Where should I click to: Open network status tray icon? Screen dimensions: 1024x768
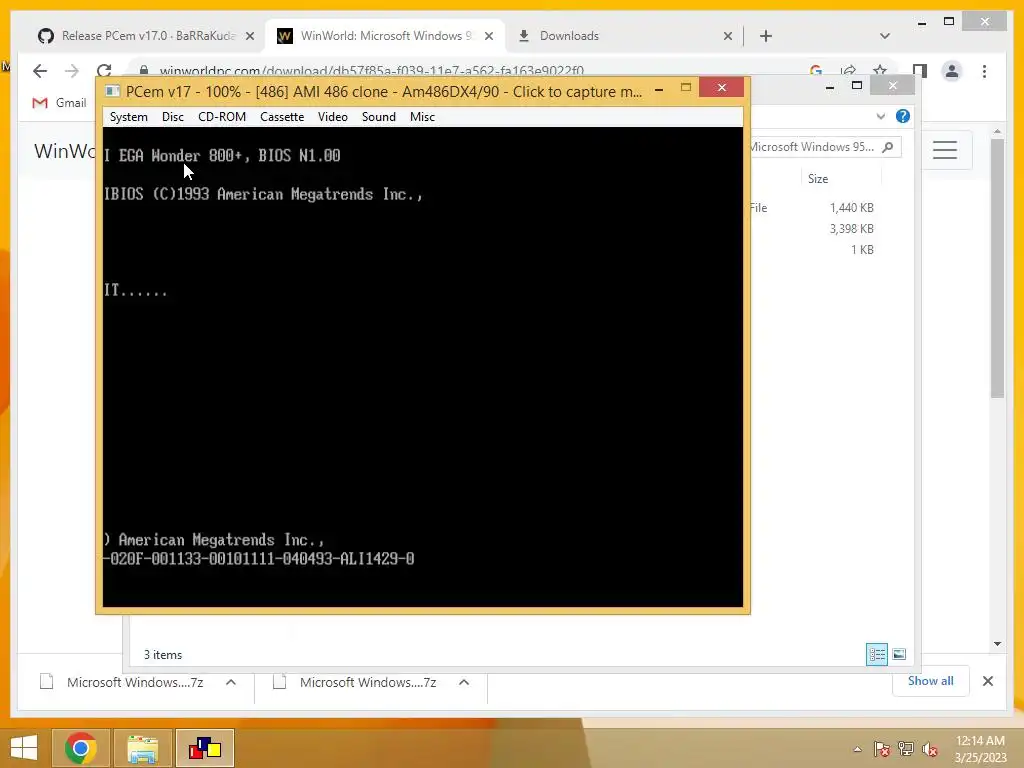tap(906, 749)
